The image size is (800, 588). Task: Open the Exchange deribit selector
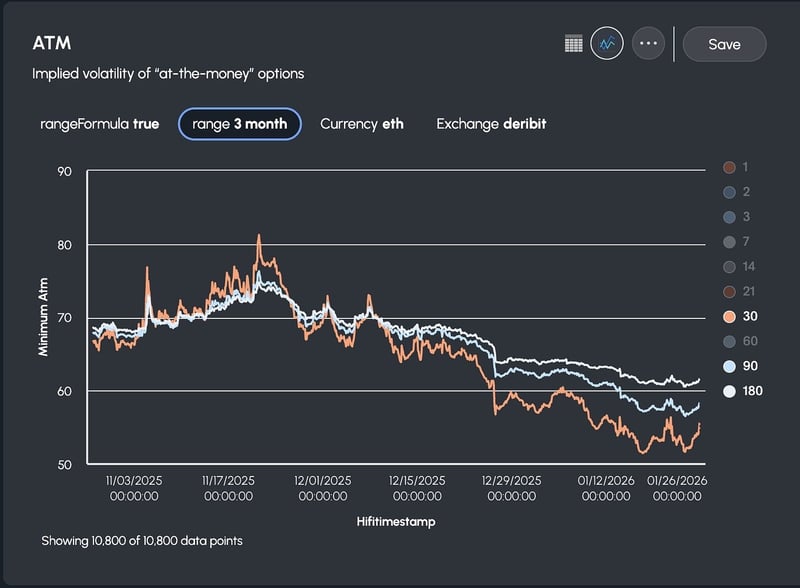(491, 124)
